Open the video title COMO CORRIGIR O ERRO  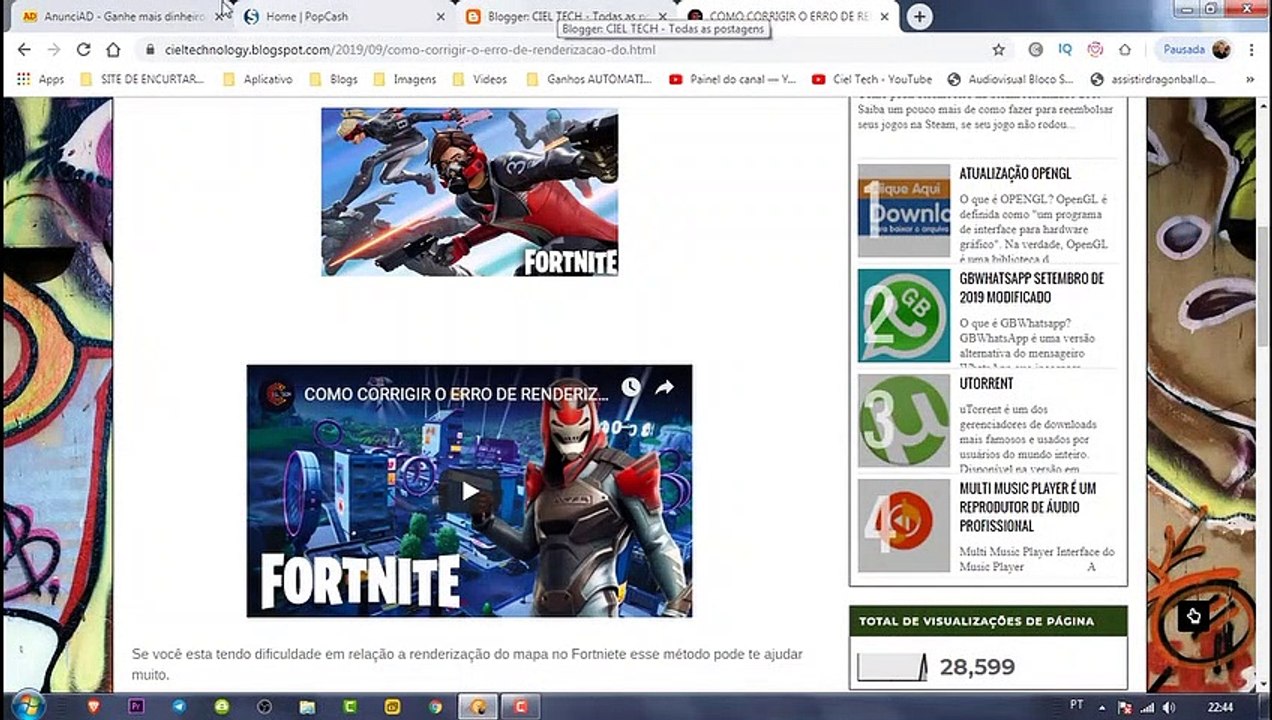click(x=456, y=394)
